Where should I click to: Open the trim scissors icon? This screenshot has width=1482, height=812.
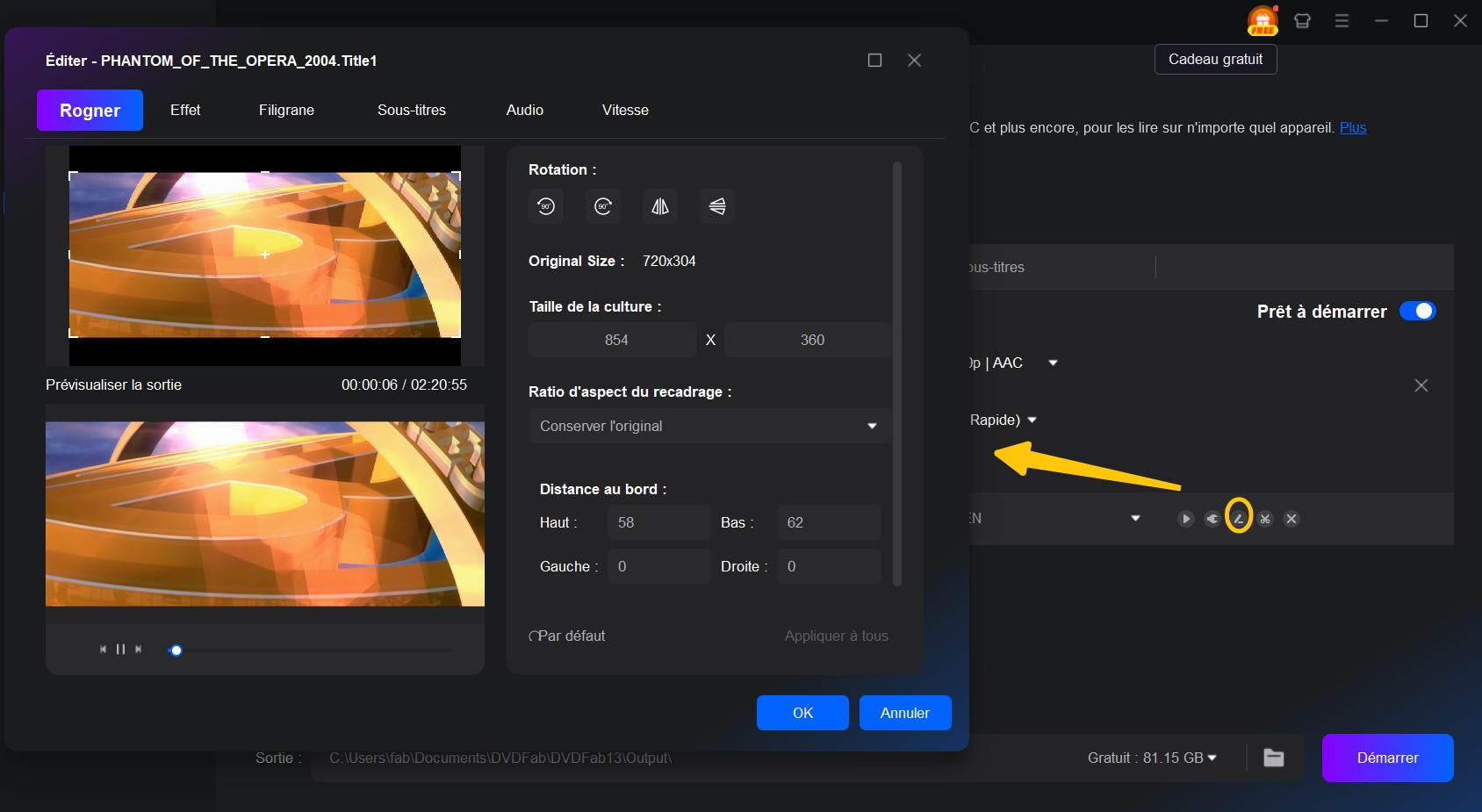(x=1265, y=519)
